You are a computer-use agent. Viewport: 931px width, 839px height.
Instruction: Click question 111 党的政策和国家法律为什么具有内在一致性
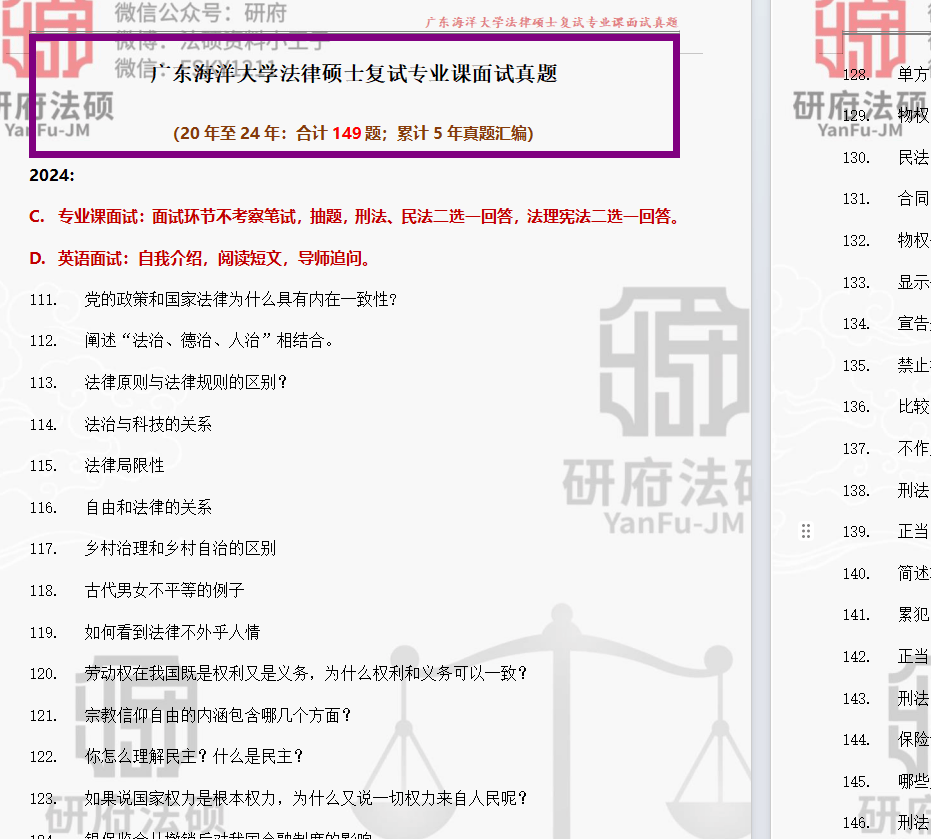(x=214, y=299)
